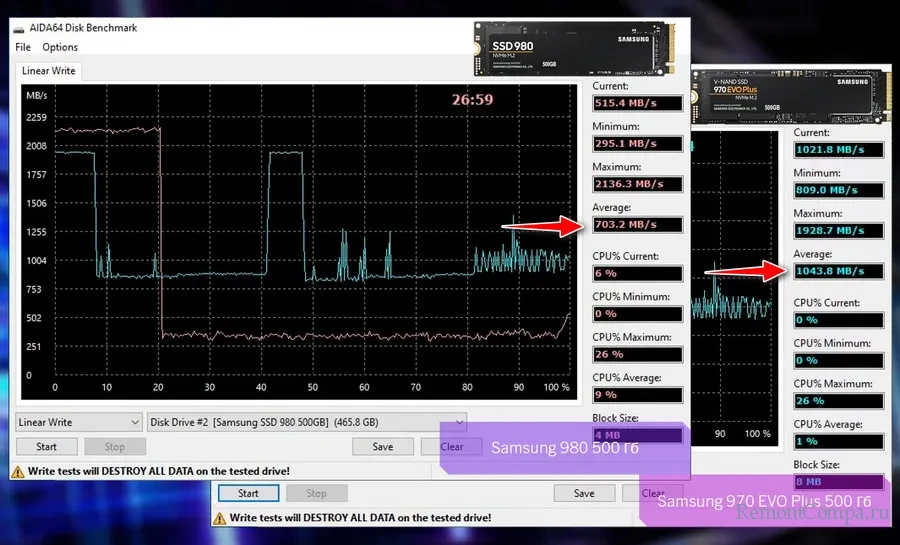Click the Write tests will DESTROY warning in Samsung 980 window

(x=159, y=472)
